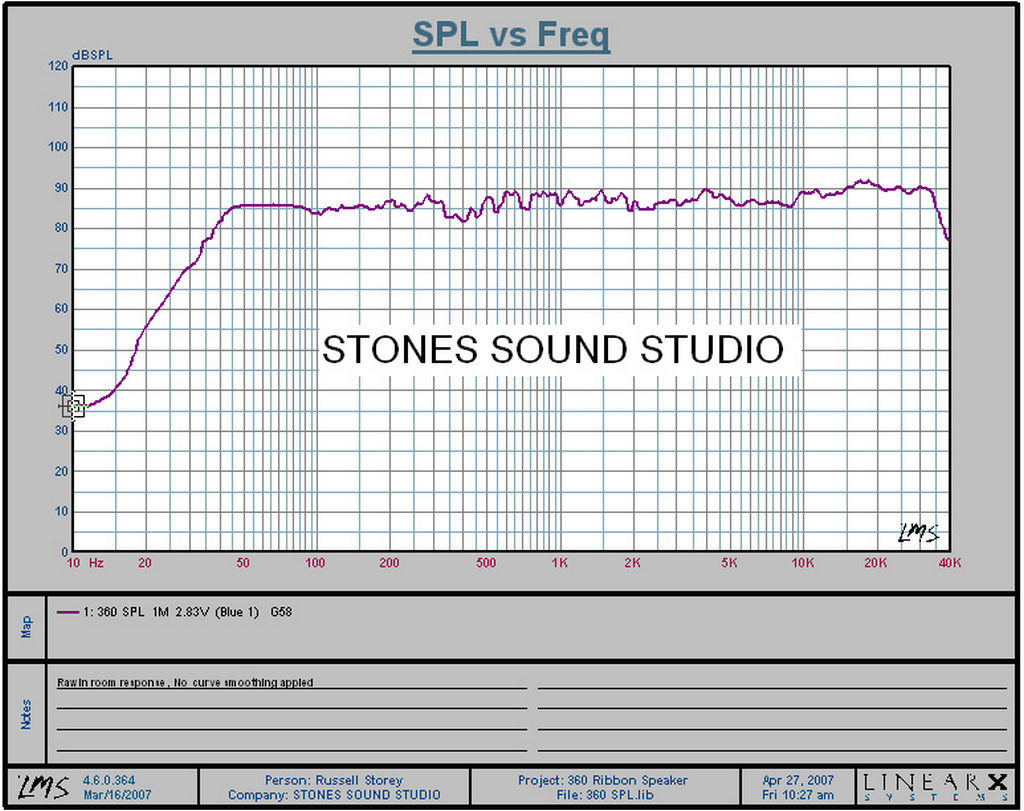This screenshot has width=1024, height=811.
Task: Click the LMS logo in the footer
Action: [42, 787]
